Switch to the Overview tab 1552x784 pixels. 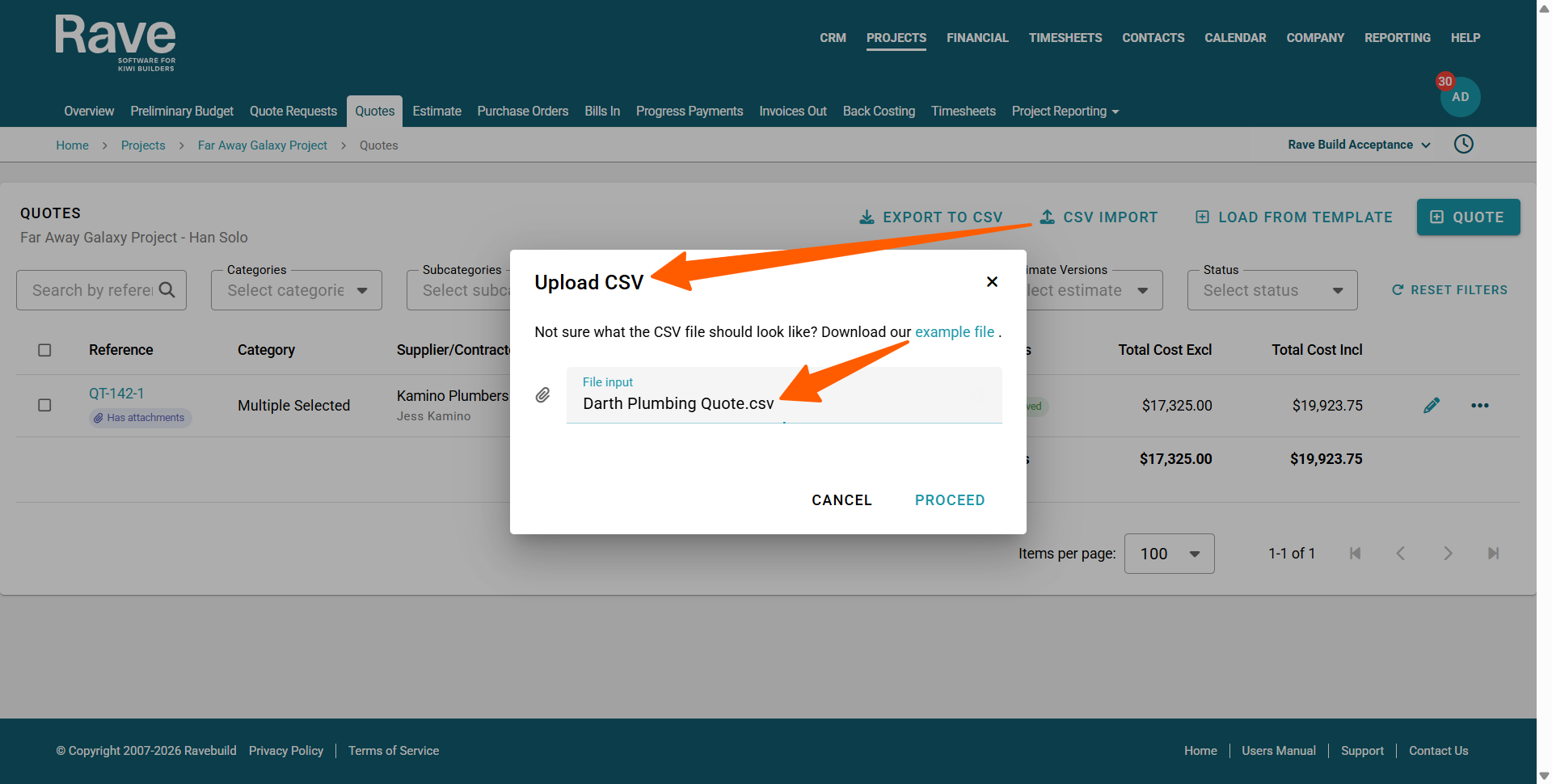[x=89, y=112]
